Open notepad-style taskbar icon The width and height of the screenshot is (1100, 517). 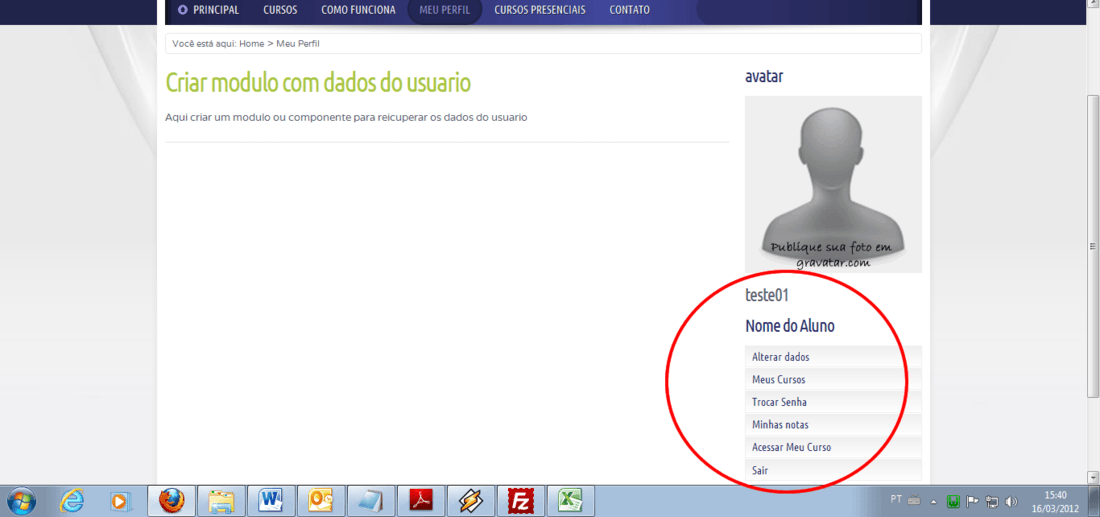pos(370,501)
